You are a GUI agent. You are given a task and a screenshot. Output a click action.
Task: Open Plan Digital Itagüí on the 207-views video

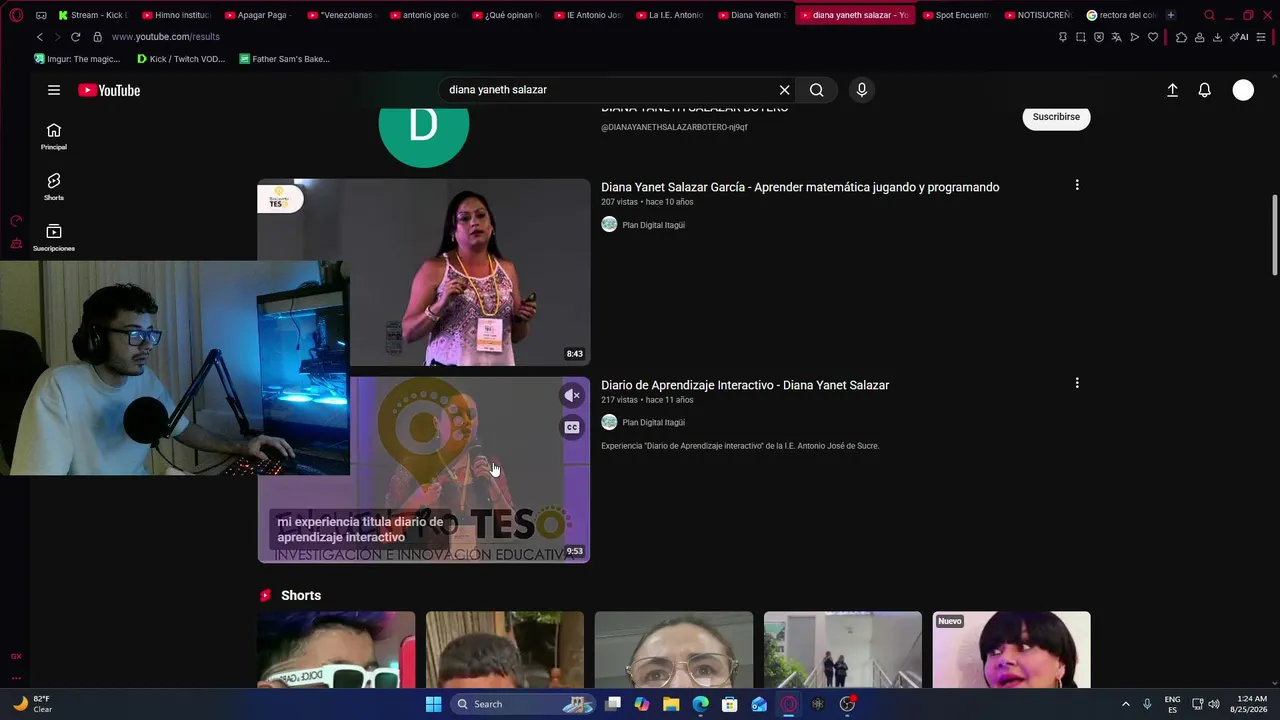click(654, 225)
